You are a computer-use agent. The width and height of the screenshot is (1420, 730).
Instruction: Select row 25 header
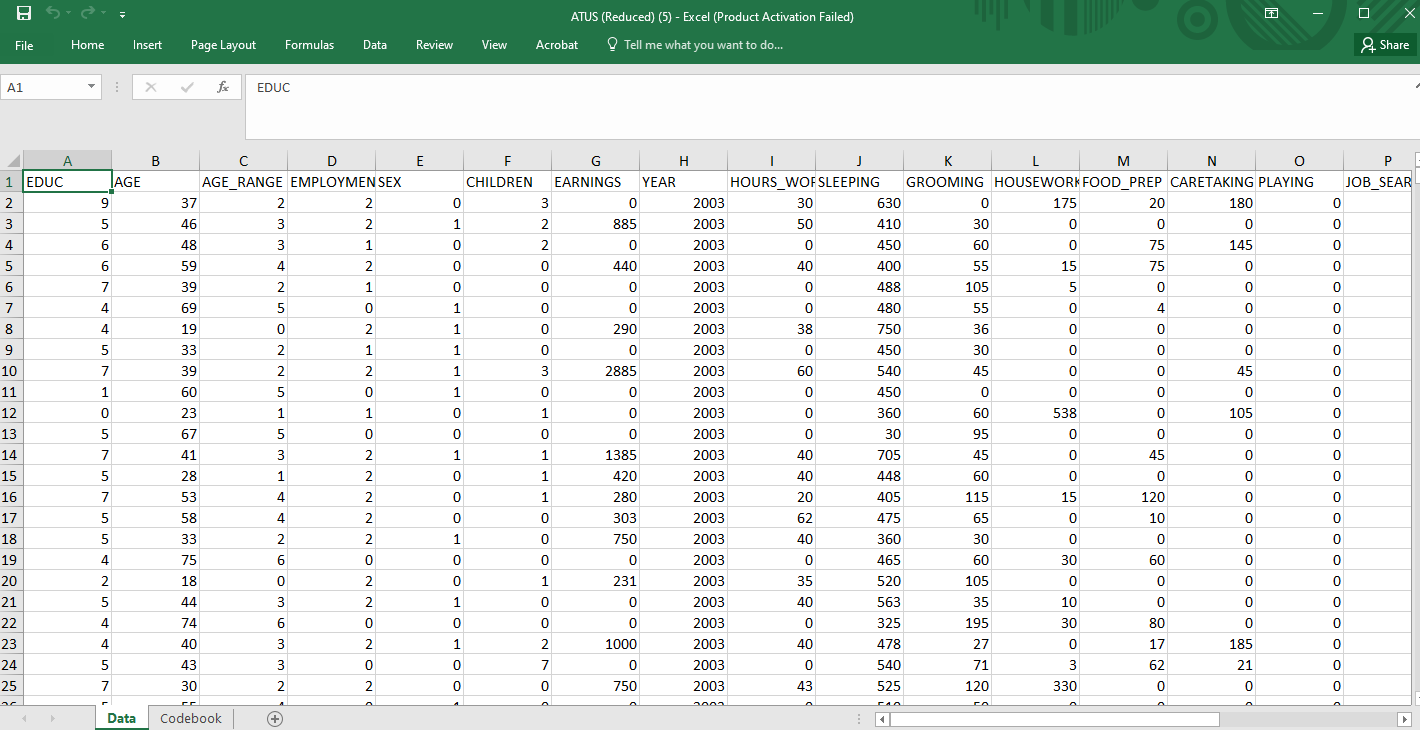click(x=11, y=686)
